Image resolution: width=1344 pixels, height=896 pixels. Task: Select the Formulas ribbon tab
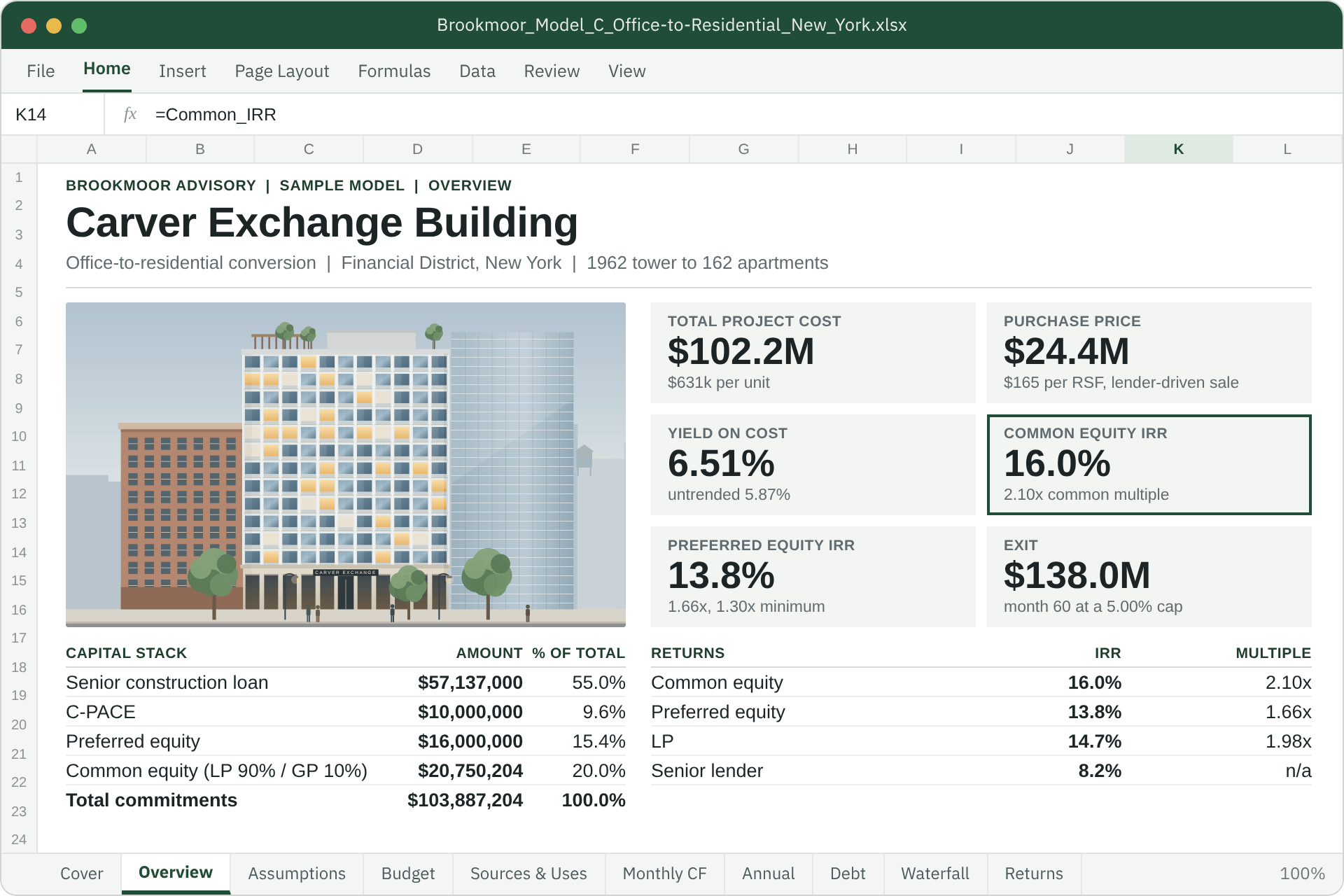[x=394, y=71]
